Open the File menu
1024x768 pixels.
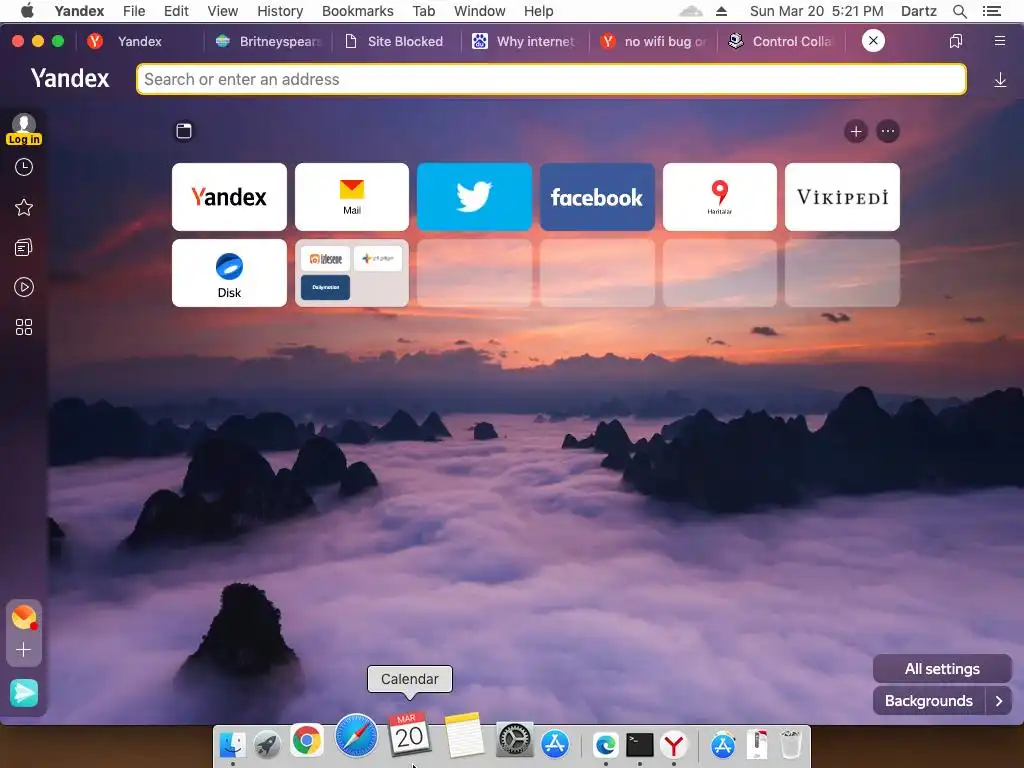pyautogui.click(x=134, y=11)
